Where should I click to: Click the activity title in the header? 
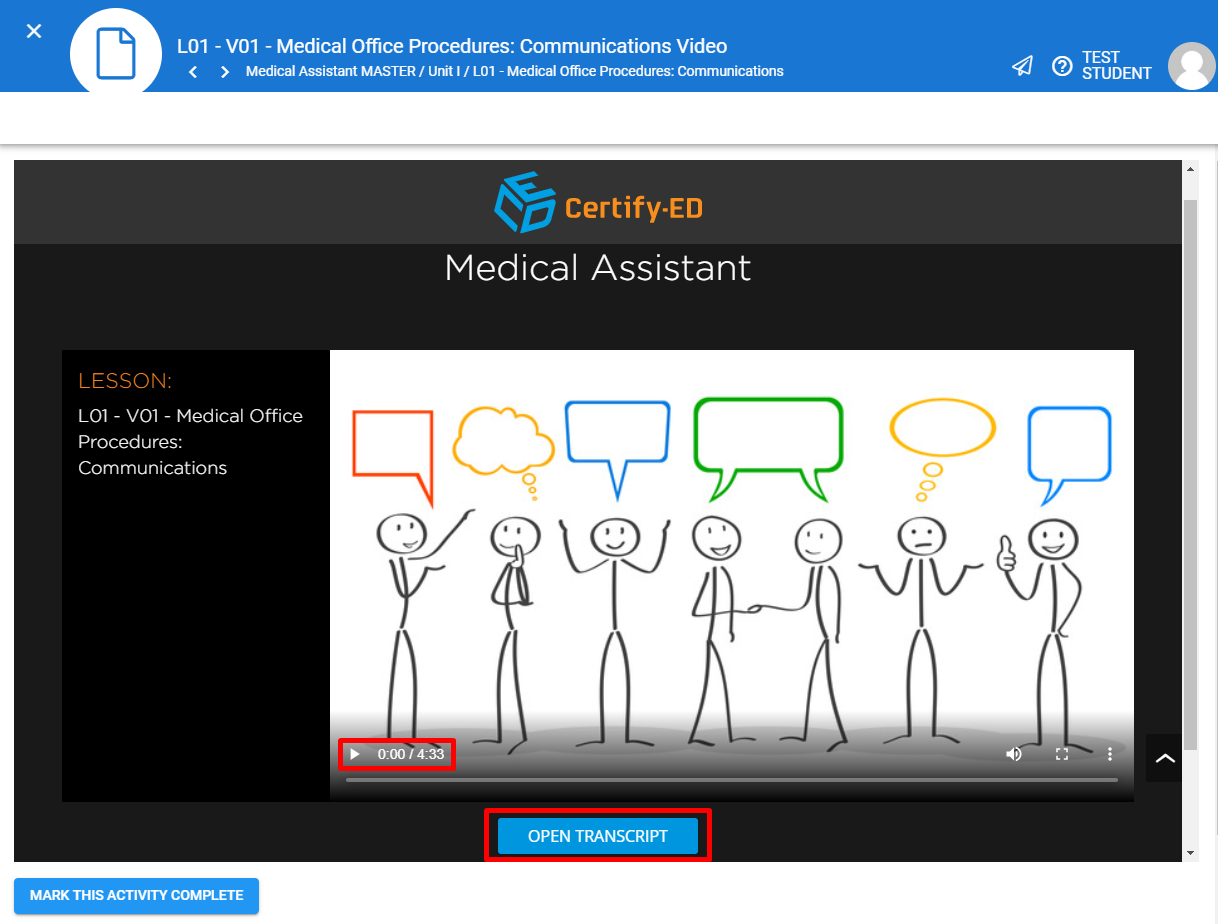coord(452,46)
